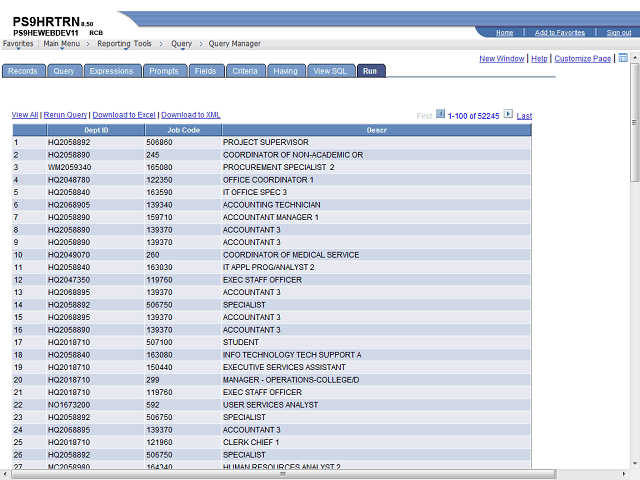The width and height of the screenshot is (640, 480).
Task: Select the IT OFFICE SPEC 3 cell
Action: point(376,192)
